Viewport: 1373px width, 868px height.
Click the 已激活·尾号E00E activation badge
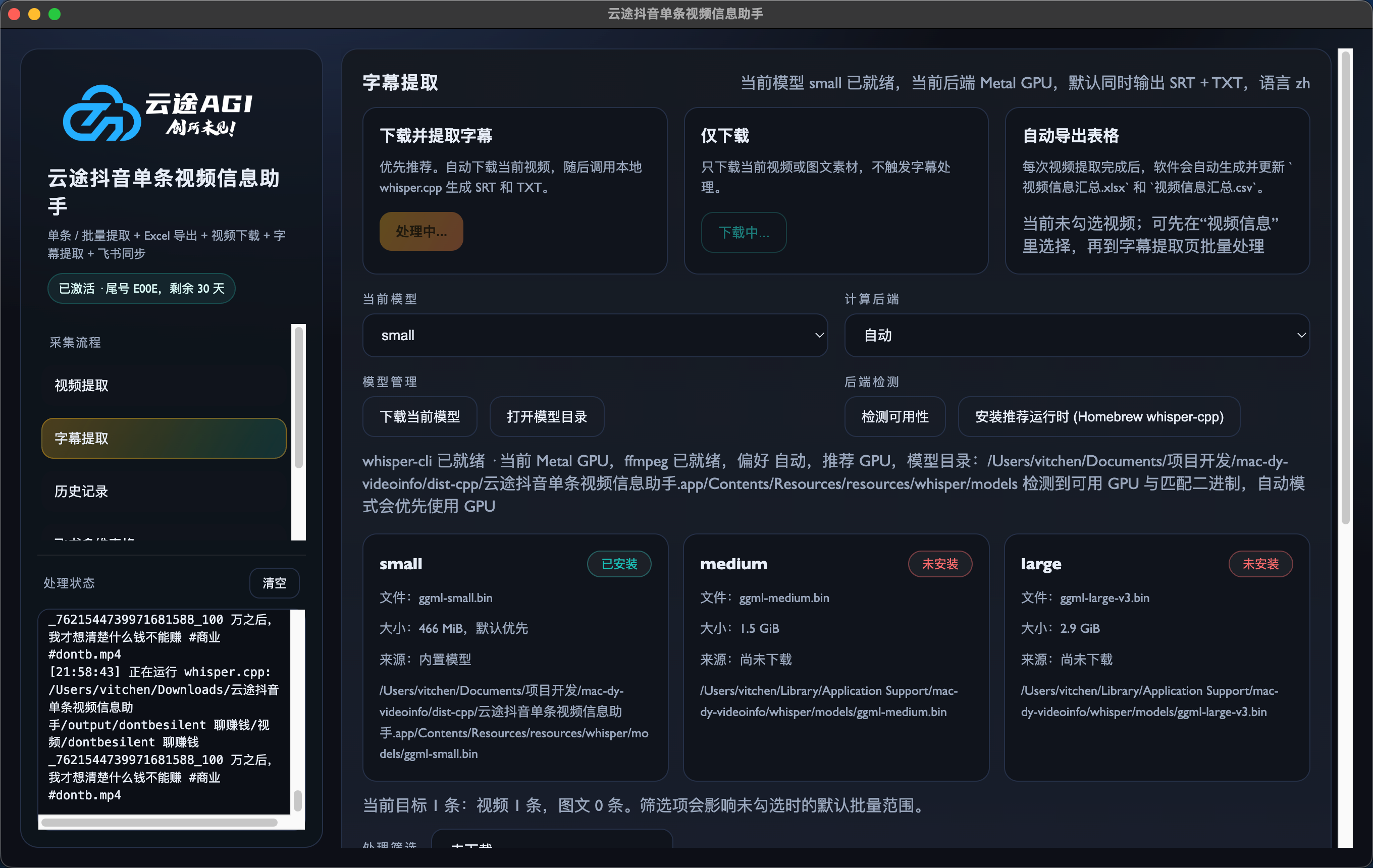[141, 288]
